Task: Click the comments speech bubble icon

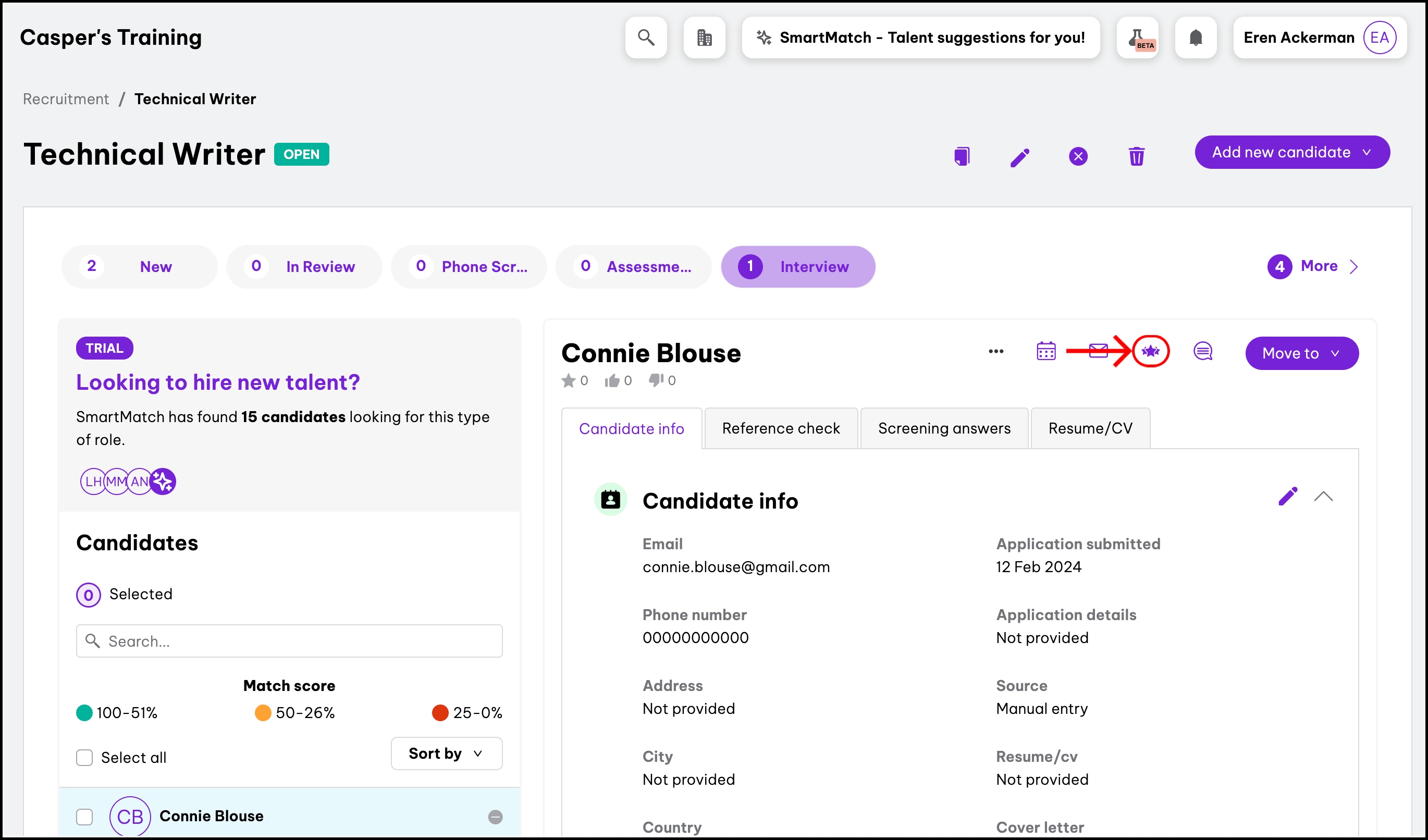Action: click(1202, 351)
